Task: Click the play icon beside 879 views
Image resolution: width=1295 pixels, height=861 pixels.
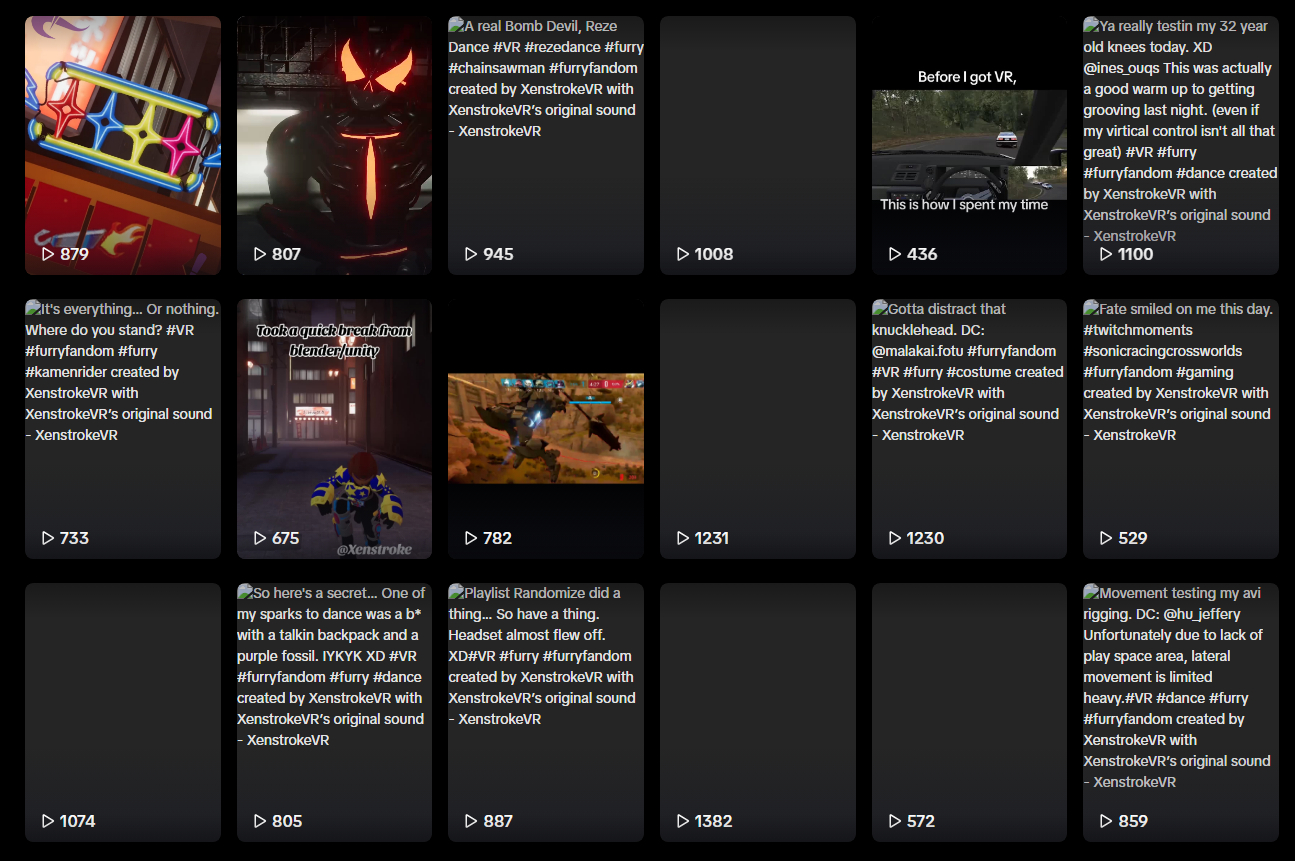Action: pos(48,254)
